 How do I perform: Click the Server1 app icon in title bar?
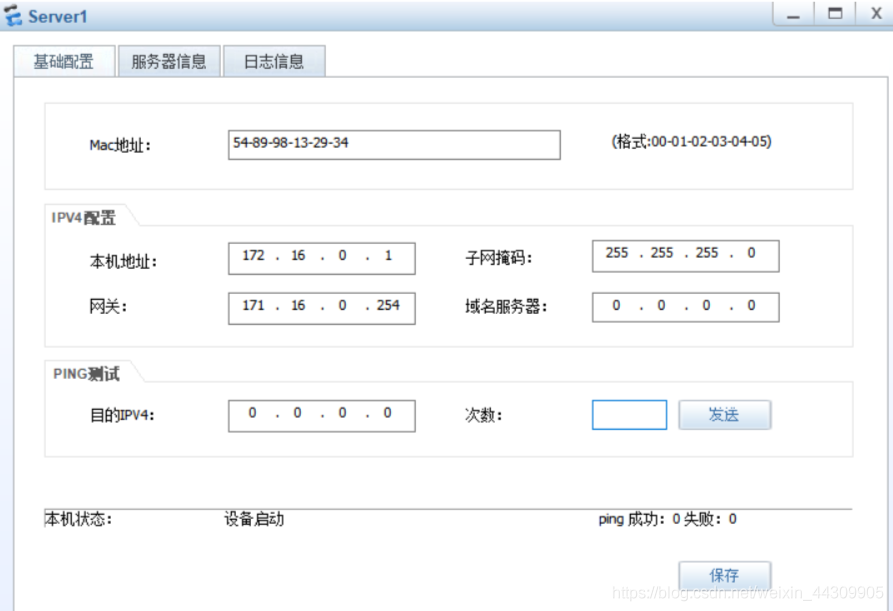coord(13,15)
